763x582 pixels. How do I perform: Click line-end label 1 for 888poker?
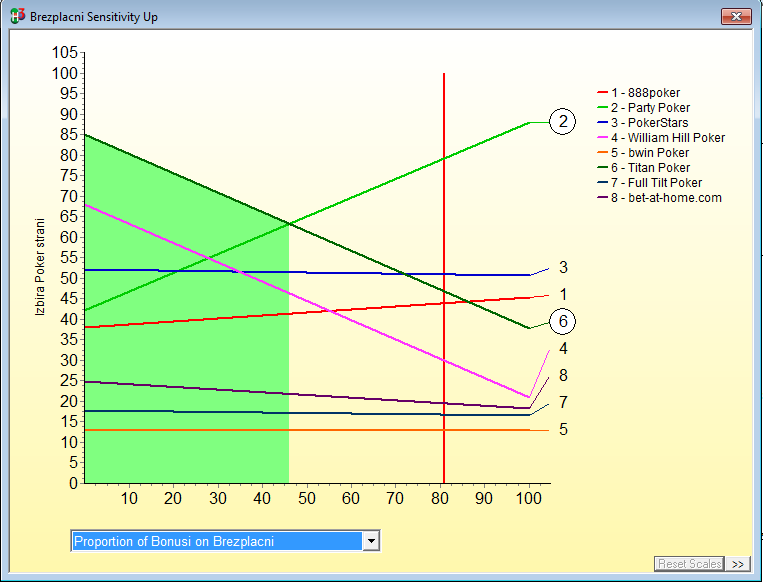pyautogui.click(x=563, y=295)
